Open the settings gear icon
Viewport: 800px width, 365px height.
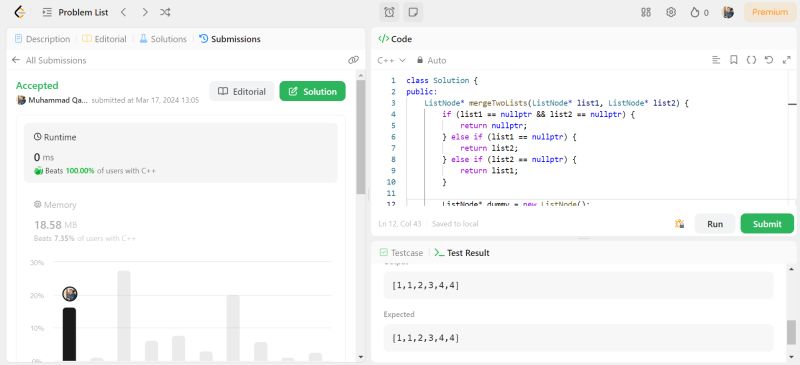[x=671, y=12]
